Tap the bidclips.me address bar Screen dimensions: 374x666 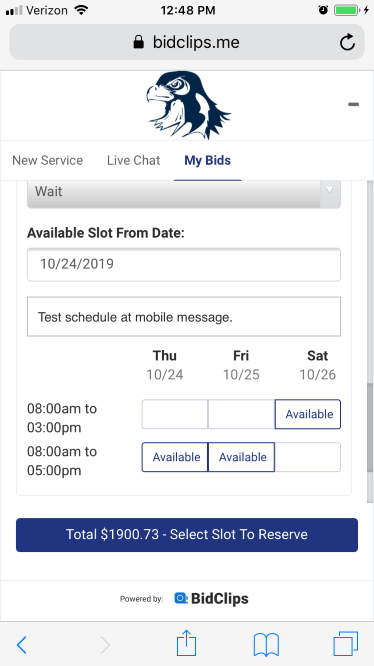[x=187, y=42]
